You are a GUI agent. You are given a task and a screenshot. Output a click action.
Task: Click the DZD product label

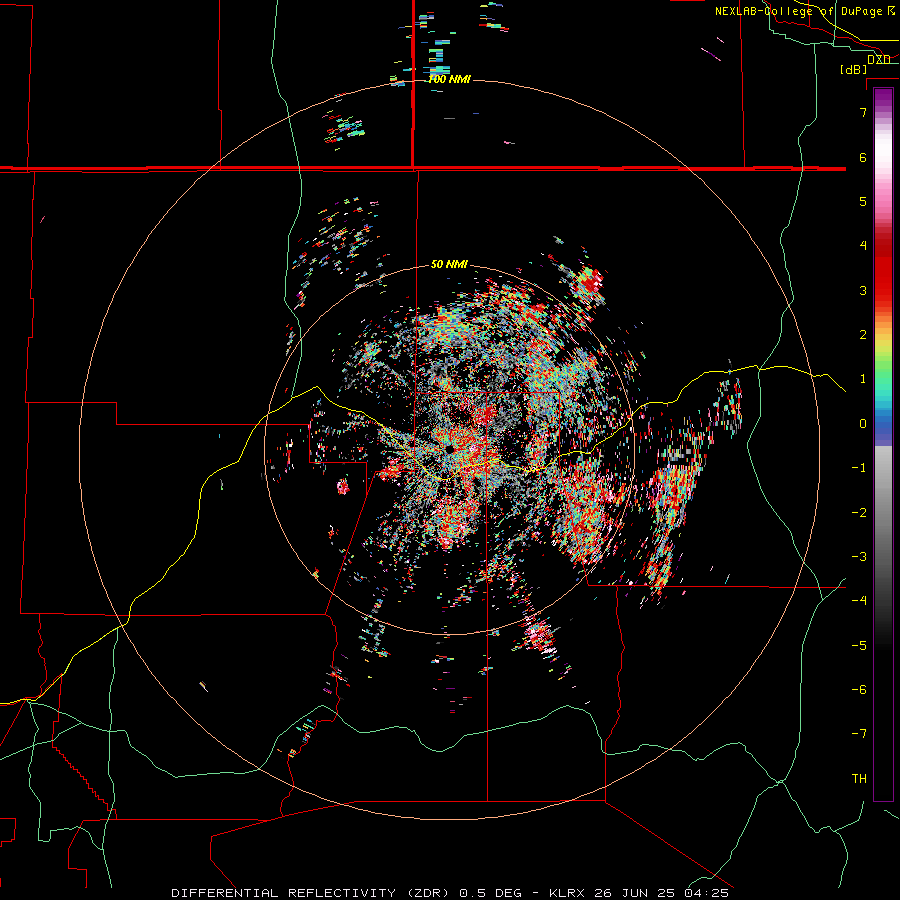(879, 59)
